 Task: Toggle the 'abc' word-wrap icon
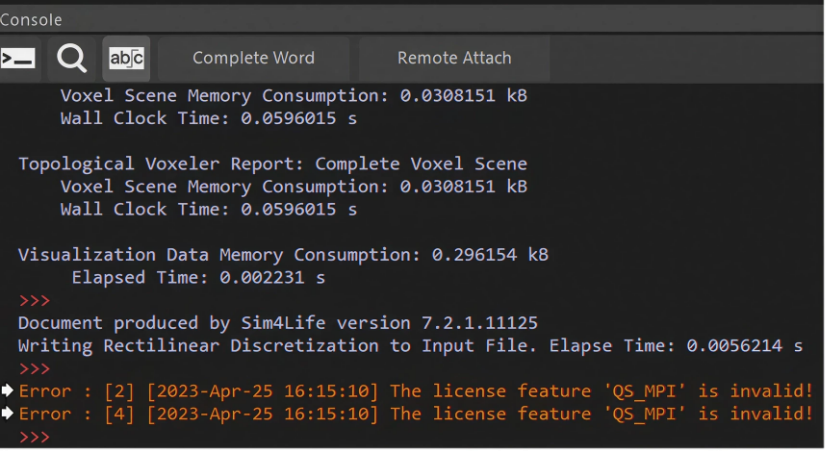click(126, 59)
